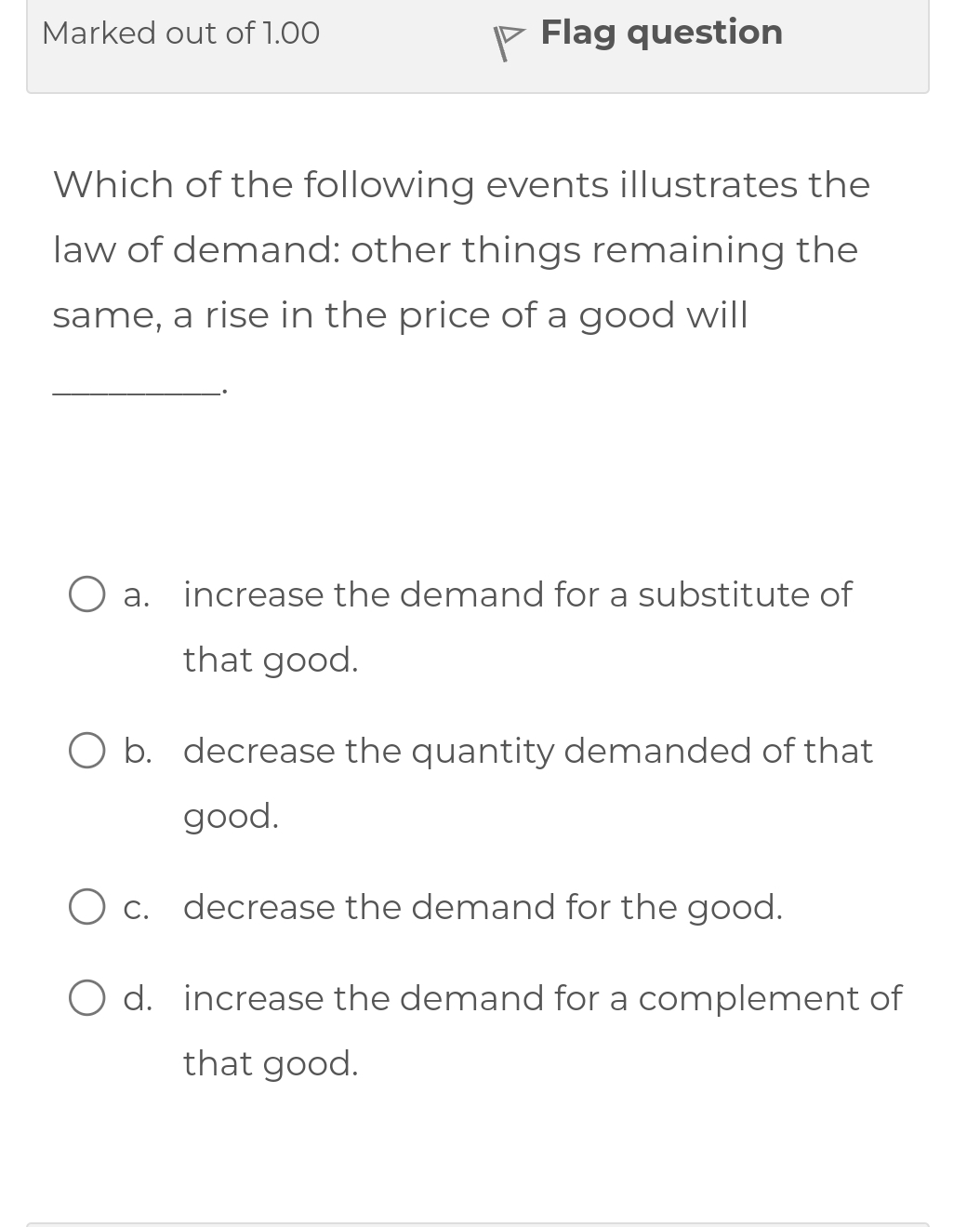Select radio button for option a
The height and width of the screenshot is (1227, 980).
pos(87,593)
